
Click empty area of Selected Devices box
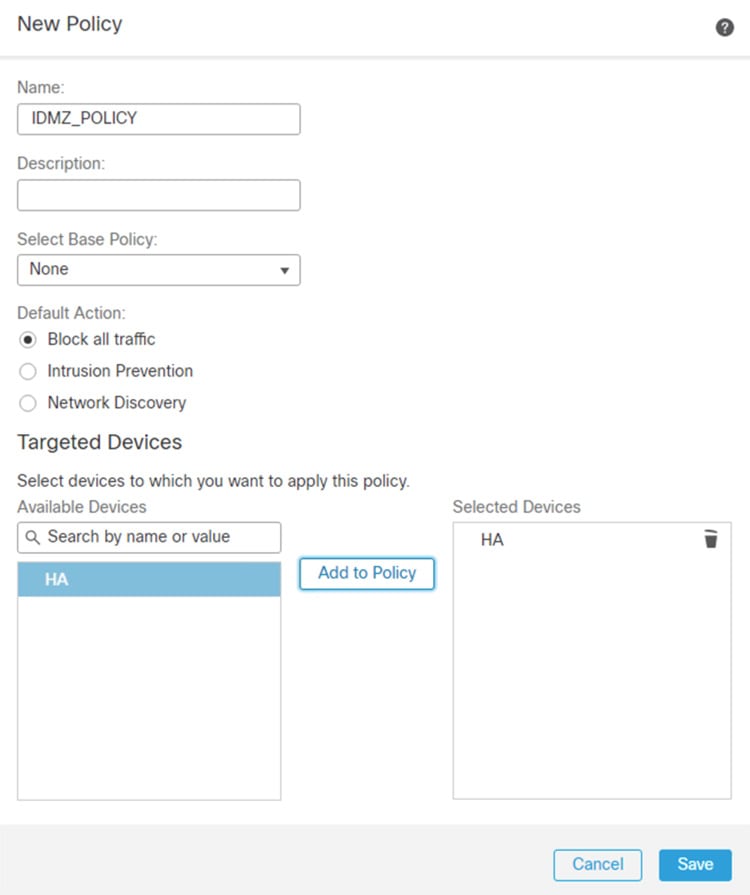coord(592,676)
